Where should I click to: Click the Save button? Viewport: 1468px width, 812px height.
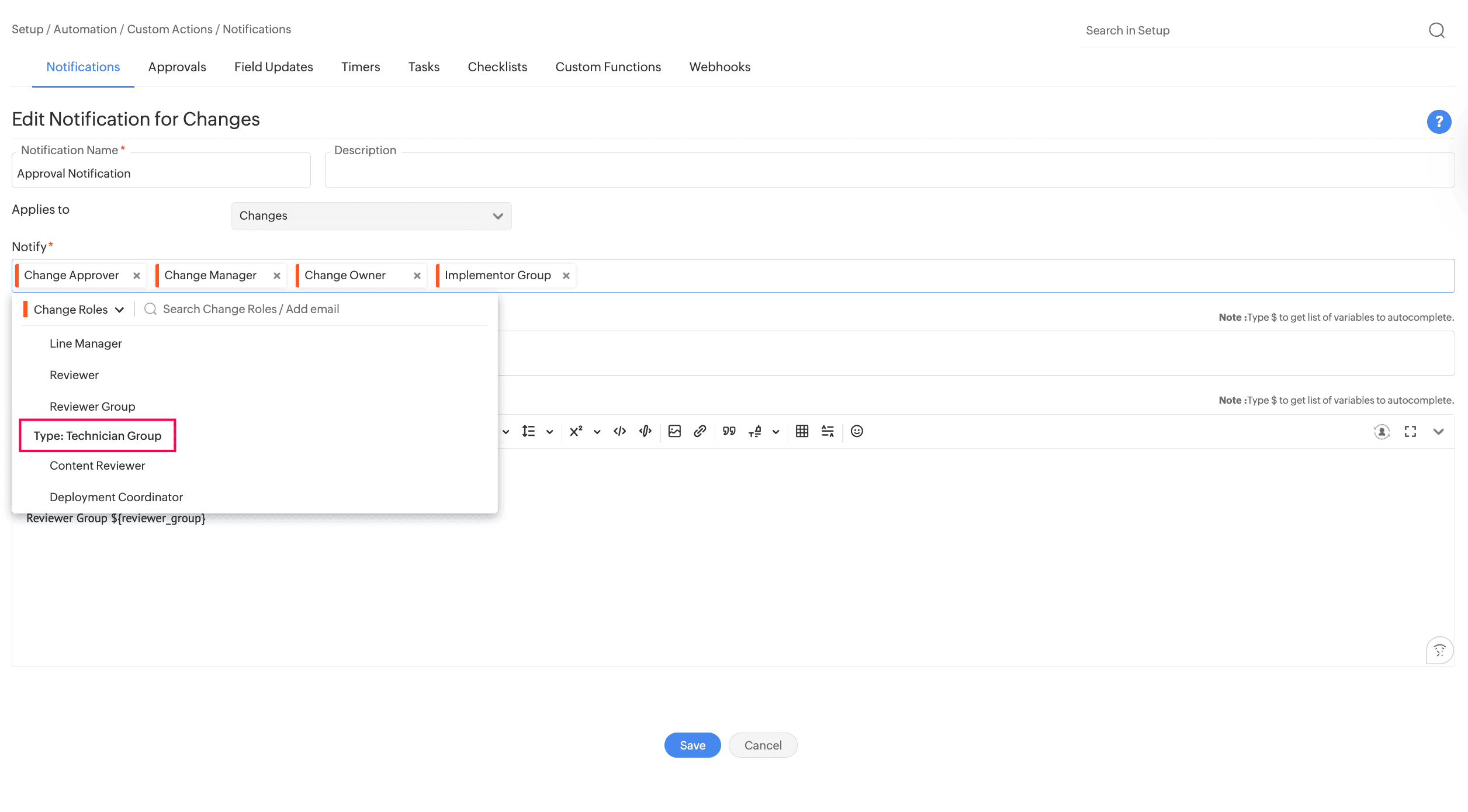click(x=693, y=745)
